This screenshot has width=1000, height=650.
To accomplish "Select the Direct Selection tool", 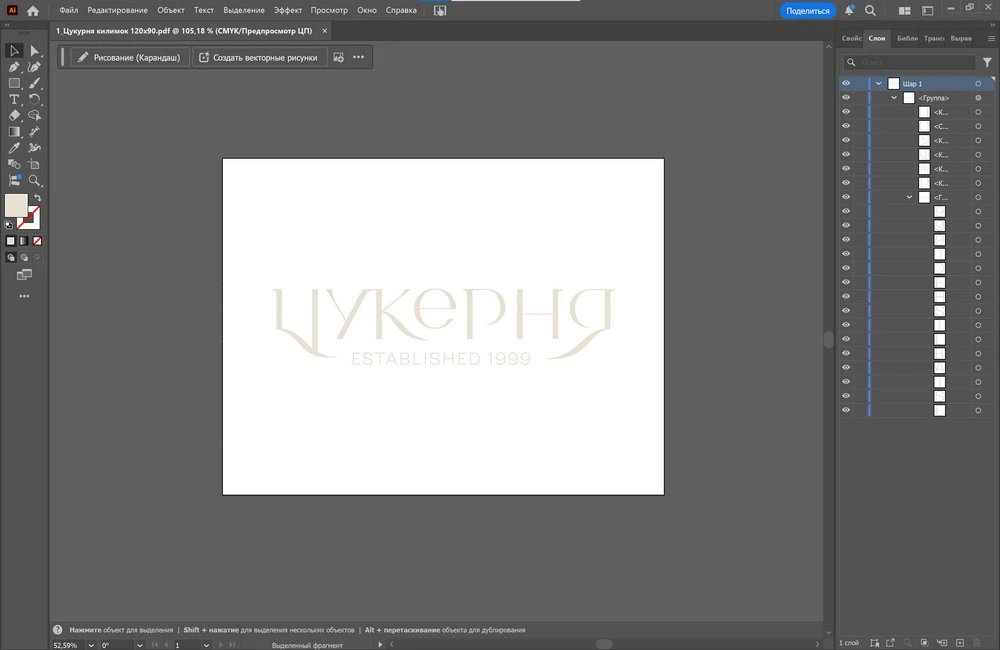I will [35, 51].
